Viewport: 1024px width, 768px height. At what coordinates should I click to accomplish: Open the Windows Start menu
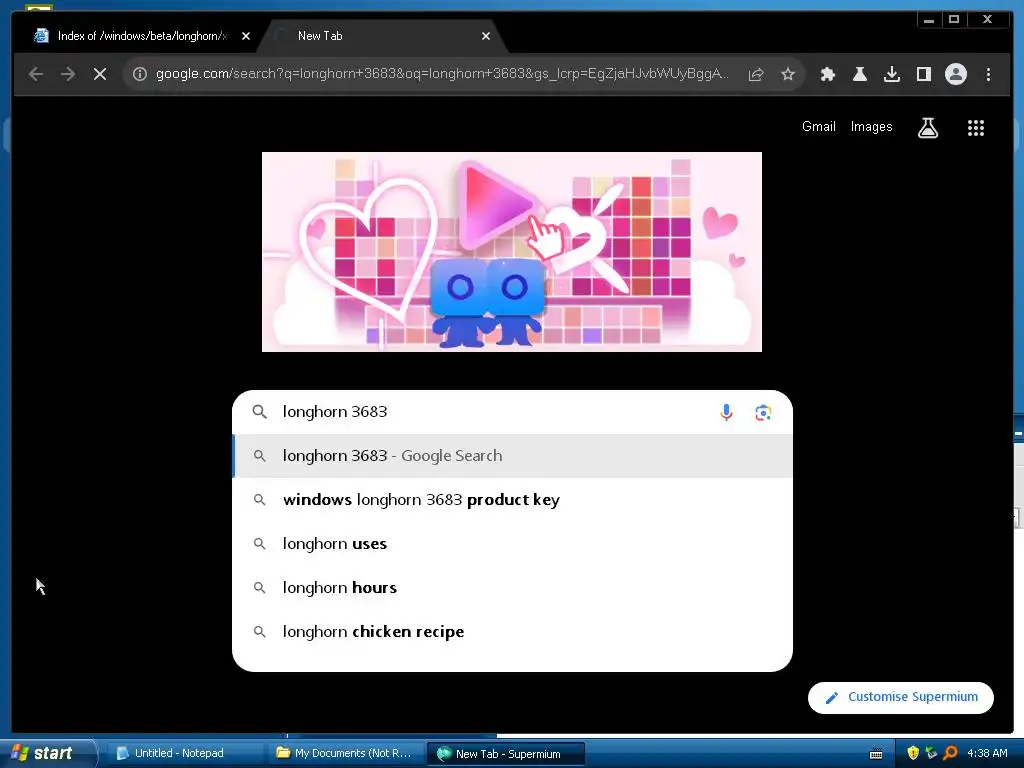click(47, 753)
